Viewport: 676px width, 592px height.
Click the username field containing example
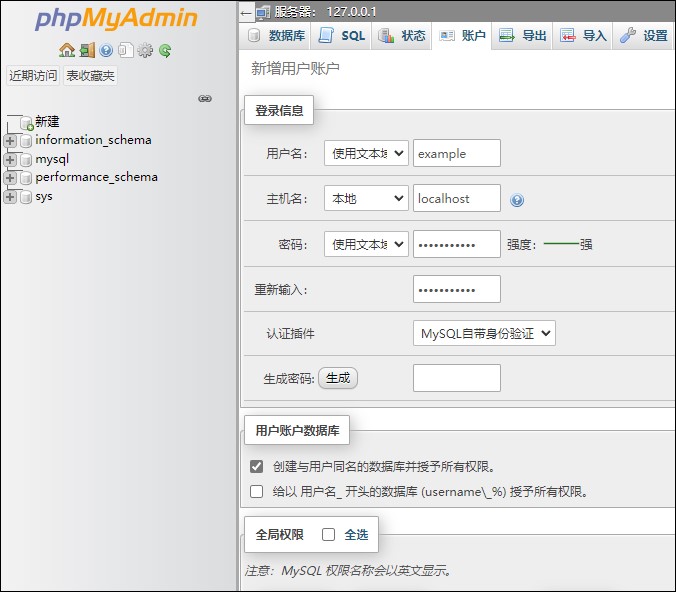456,153
